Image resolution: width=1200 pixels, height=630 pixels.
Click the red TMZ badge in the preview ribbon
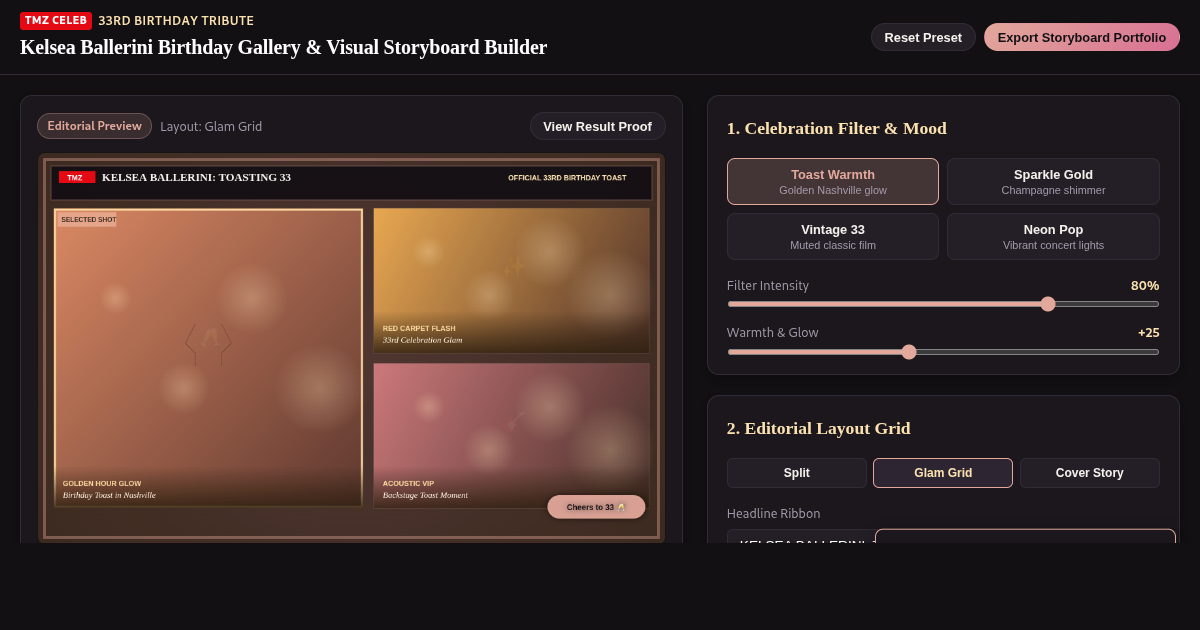pyautogui.click(x=77, y=177)
